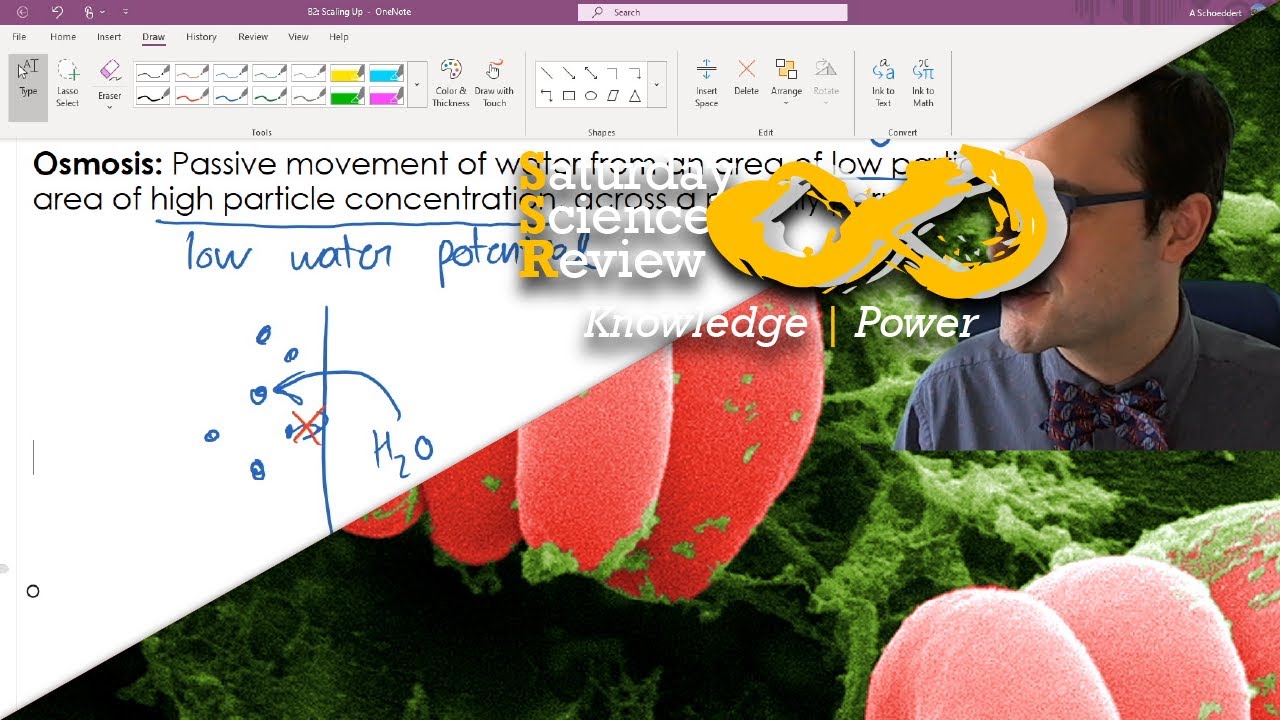Select the straight line shape
This screenshot has width=1280, height=720.
pyautogui.click(x=546, y=73)
